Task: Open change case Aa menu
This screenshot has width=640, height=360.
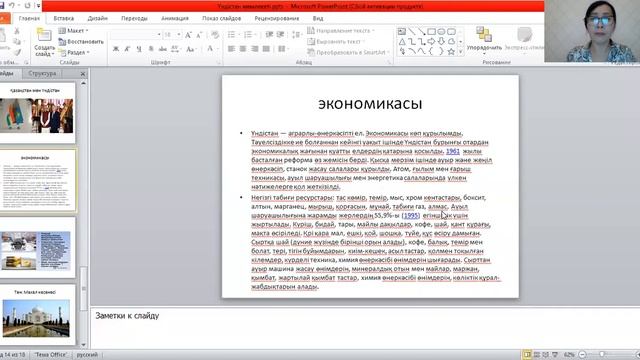Action: 191,49
